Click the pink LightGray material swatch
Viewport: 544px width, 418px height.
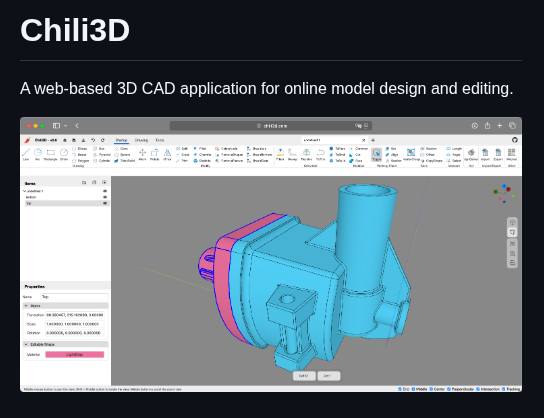click(x=75, y=355)
